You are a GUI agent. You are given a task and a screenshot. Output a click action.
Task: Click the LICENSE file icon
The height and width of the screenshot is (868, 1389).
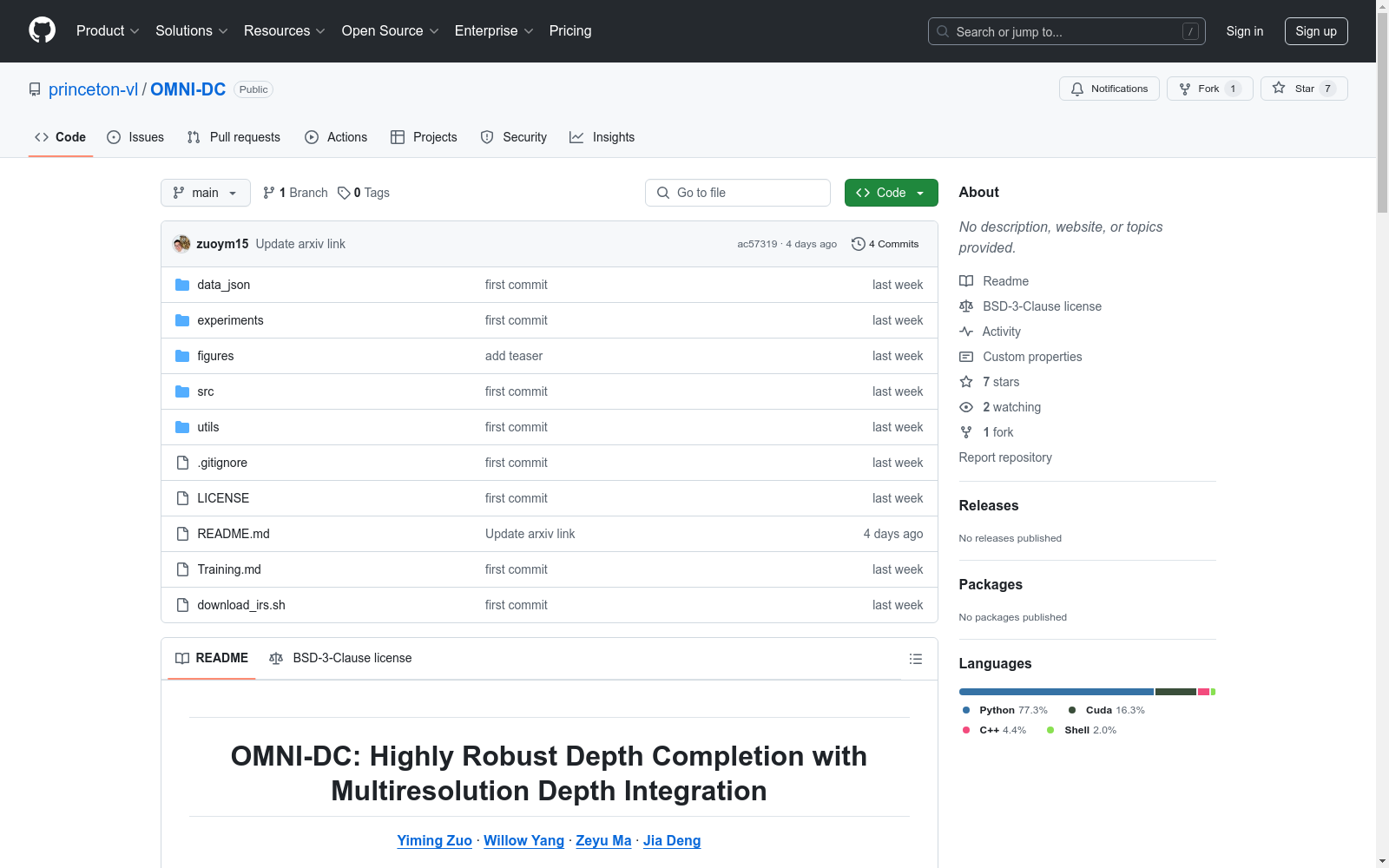tap(182, 498)
